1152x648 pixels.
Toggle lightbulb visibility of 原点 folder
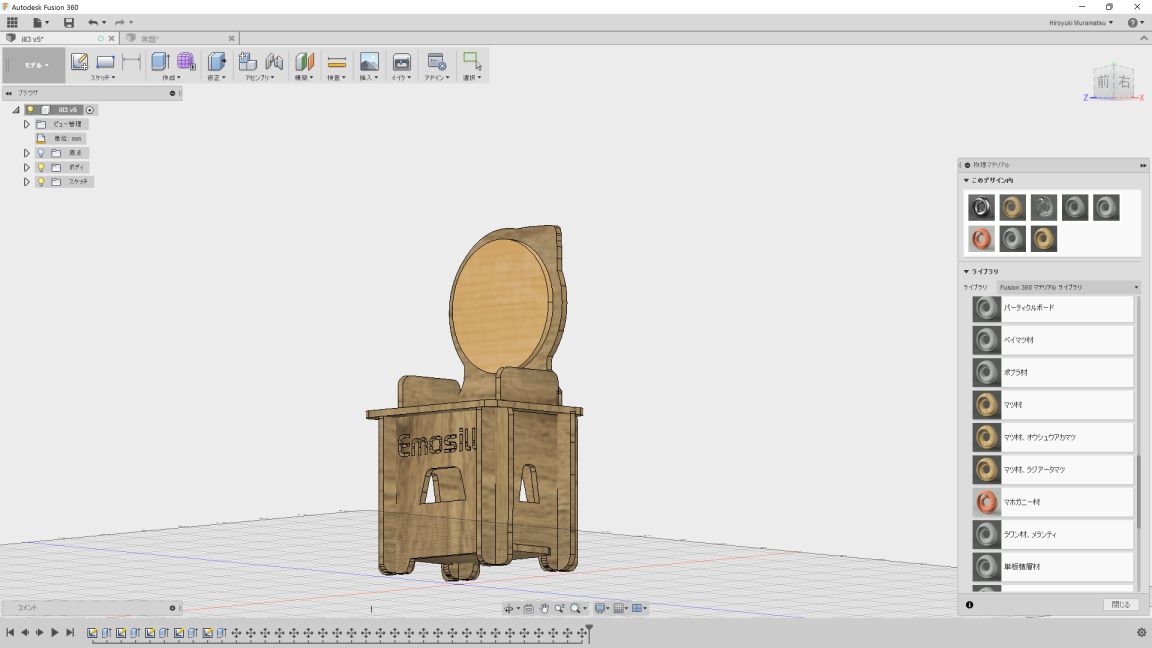tap(41, 153)
